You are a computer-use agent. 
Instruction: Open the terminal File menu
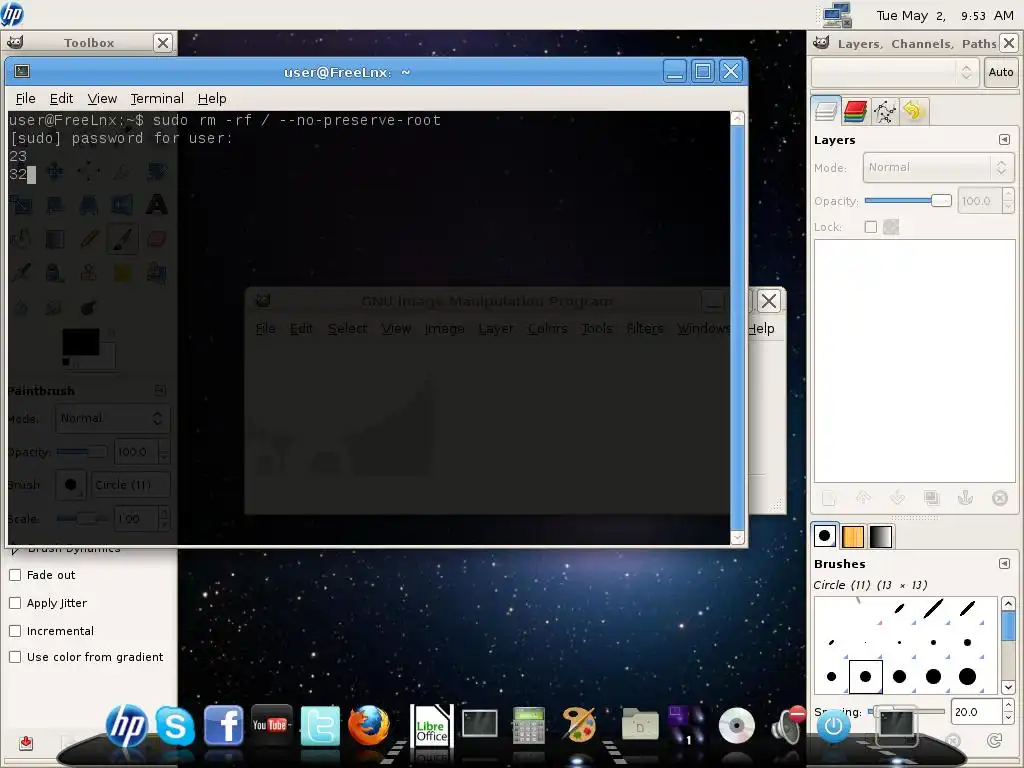25,99
